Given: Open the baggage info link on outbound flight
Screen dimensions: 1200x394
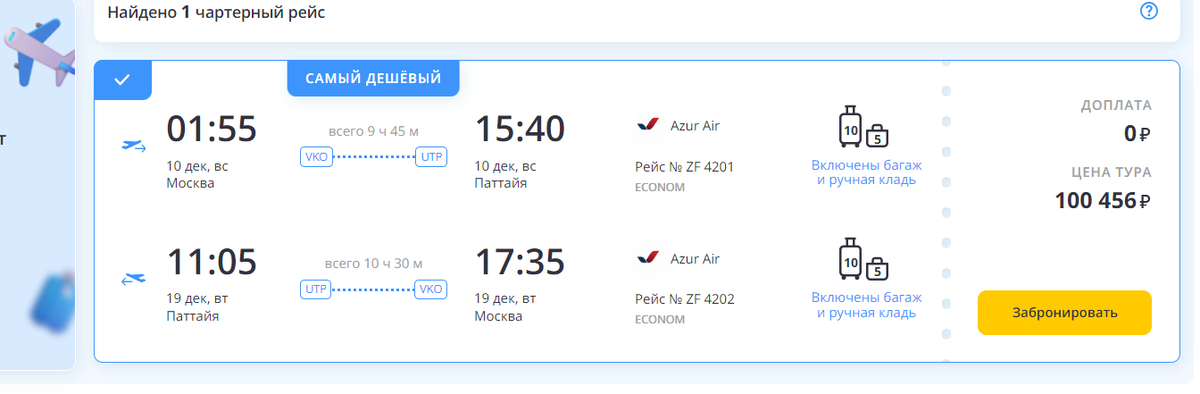Looking at the screenshot, I should (866, 172).
